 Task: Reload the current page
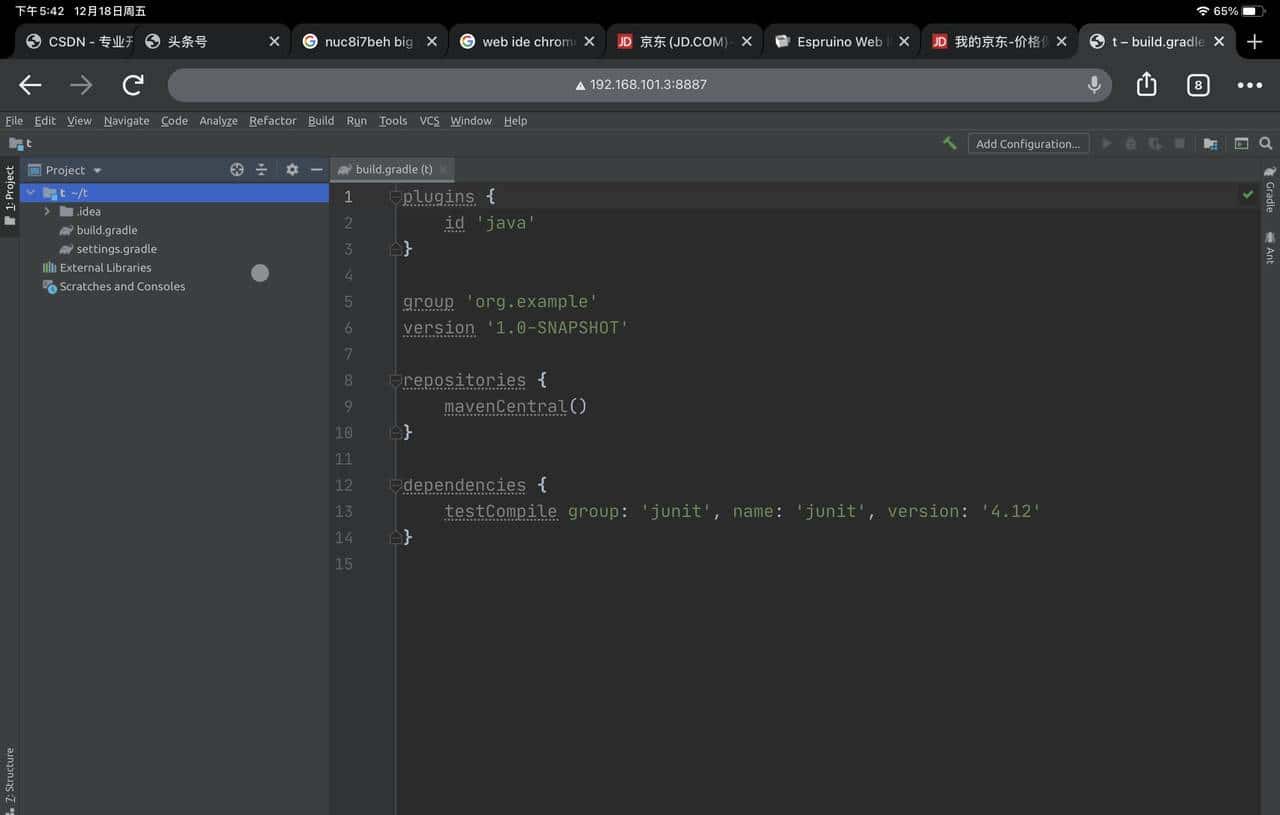tap(132, 85)
